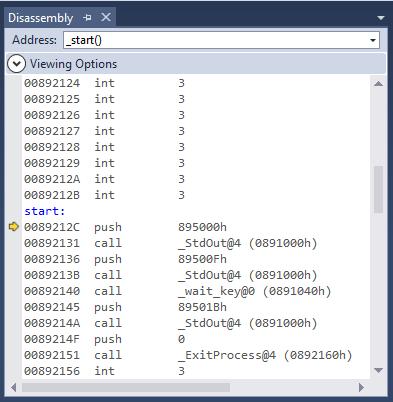Select the start: label line

pos(45,211)
